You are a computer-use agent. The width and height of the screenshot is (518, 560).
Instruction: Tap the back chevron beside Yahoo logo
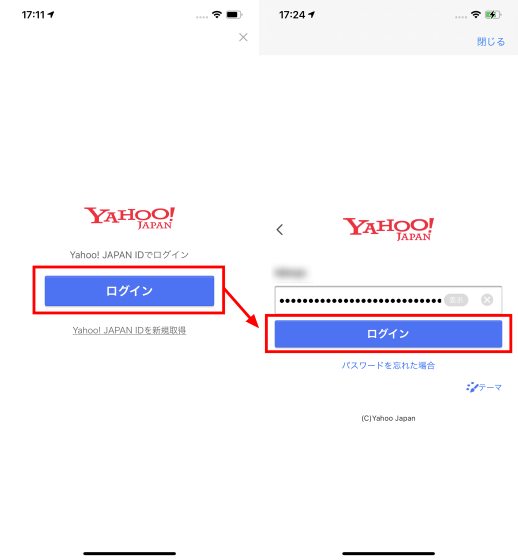(x=280, y=230)
